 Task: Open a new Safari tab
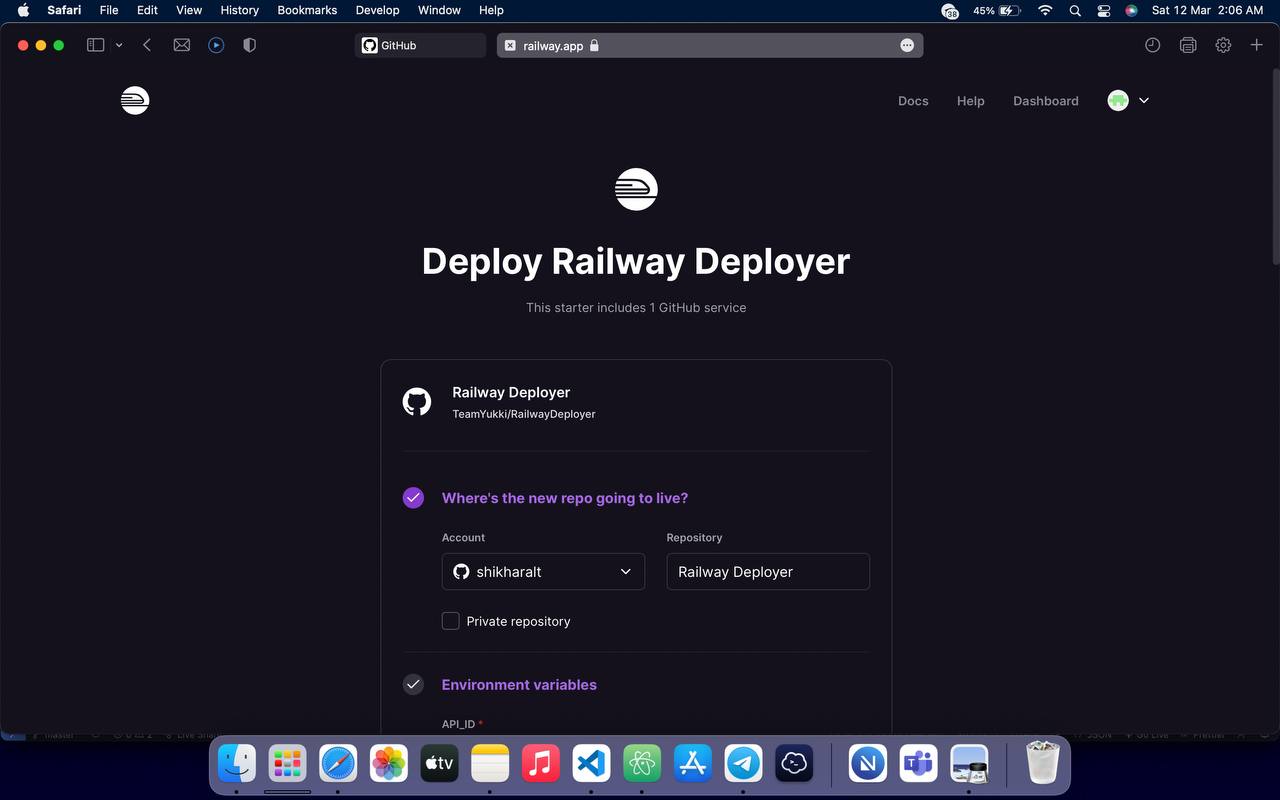tap(1257, 45)
